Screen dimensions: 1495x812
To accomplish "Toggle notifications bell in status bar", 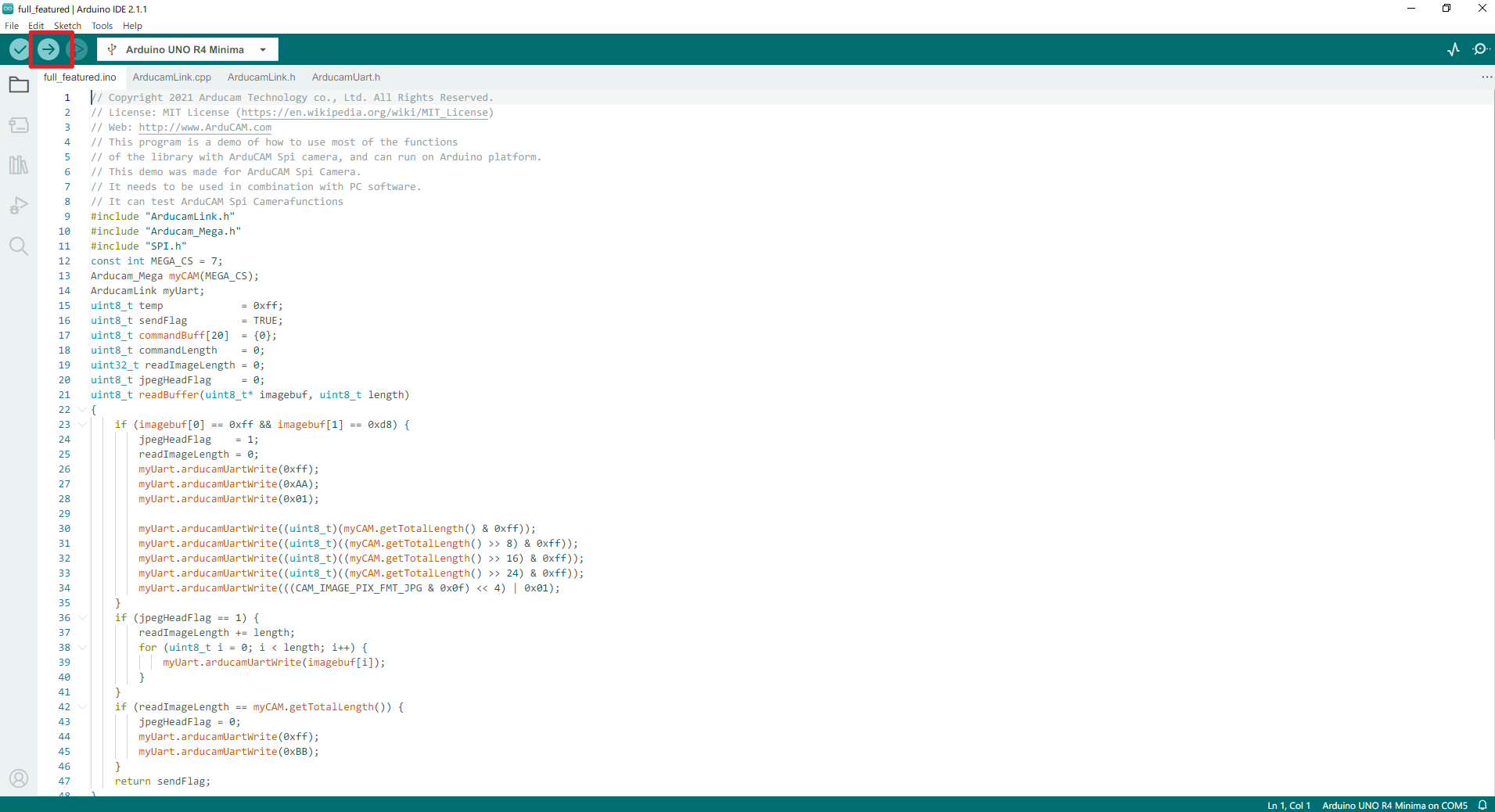I will point(1482,805).
